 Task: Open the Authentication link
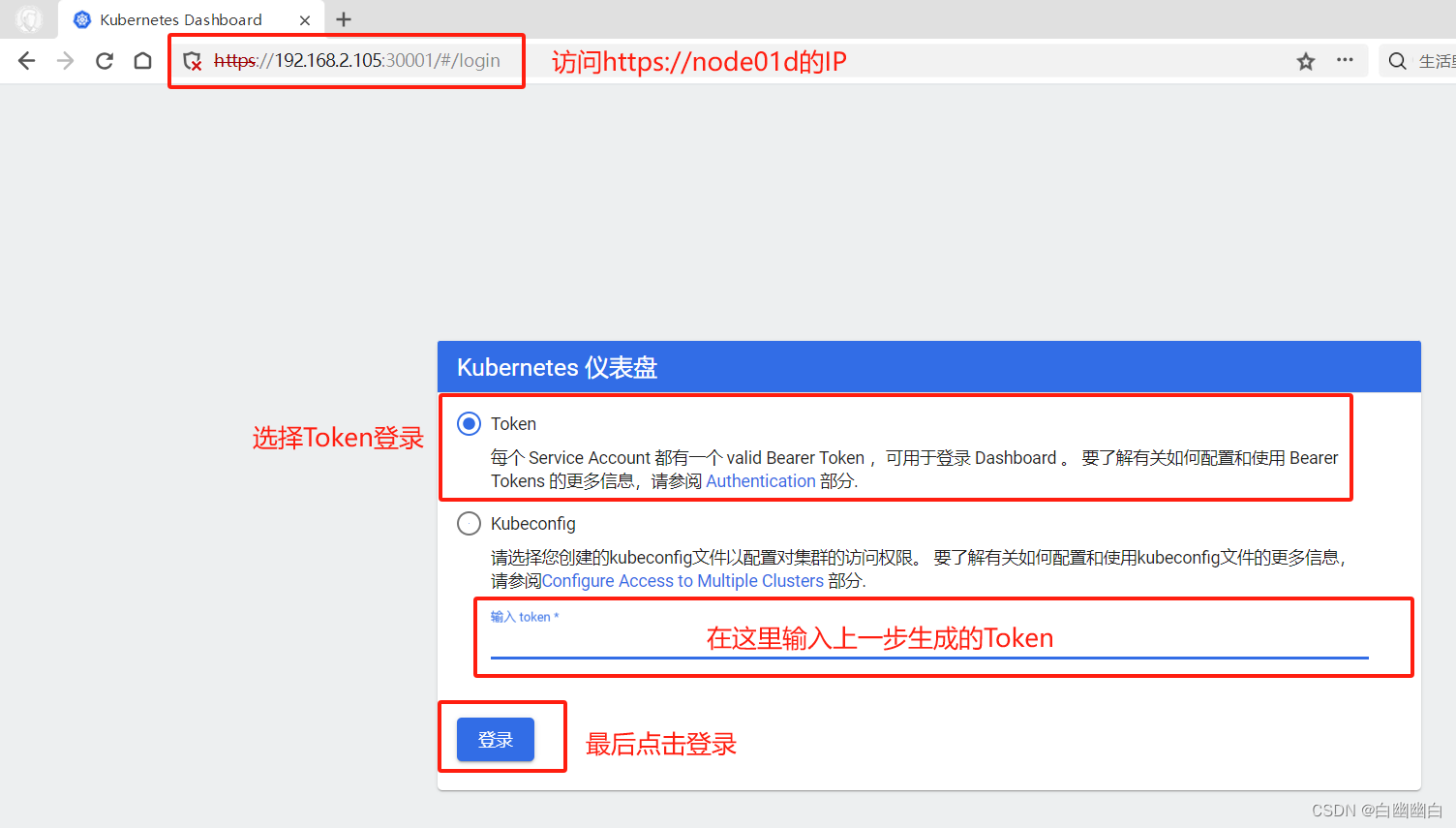[x=761, y=481]
